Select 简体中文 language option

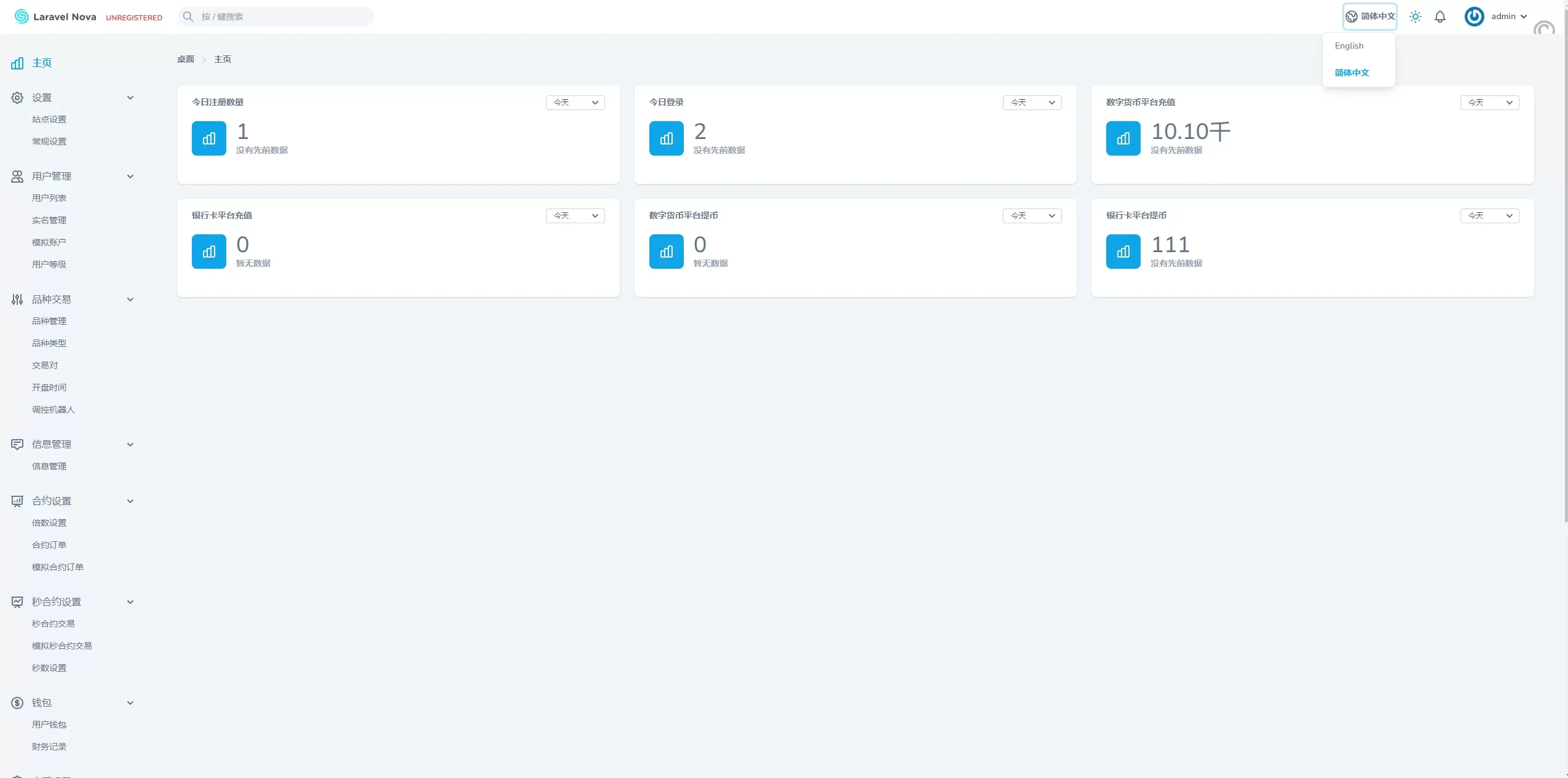point(1352,73)
